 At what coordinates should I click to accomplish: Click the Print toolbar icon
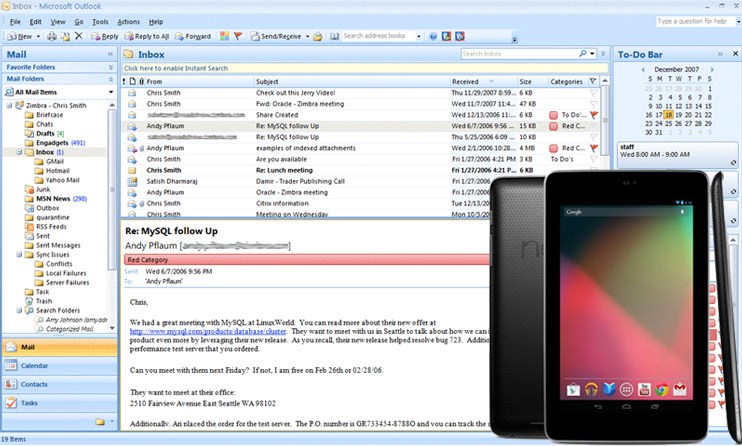(52, 36)
